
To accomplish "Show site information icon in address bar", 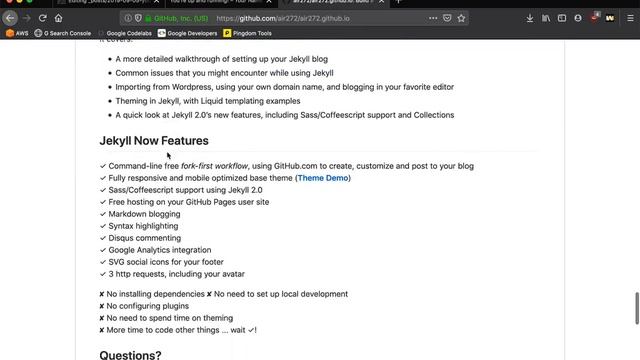I will coord(128,18).
